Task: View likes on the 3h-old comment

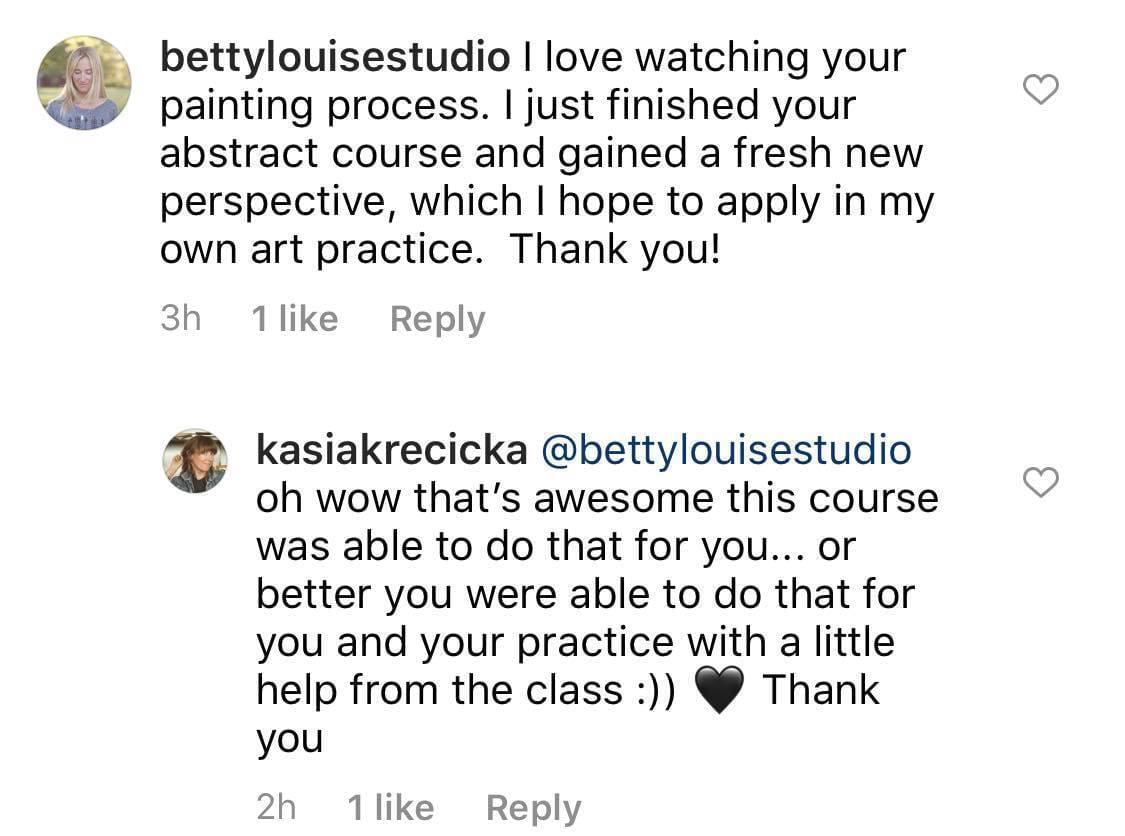Action: (x=295, y=319)
